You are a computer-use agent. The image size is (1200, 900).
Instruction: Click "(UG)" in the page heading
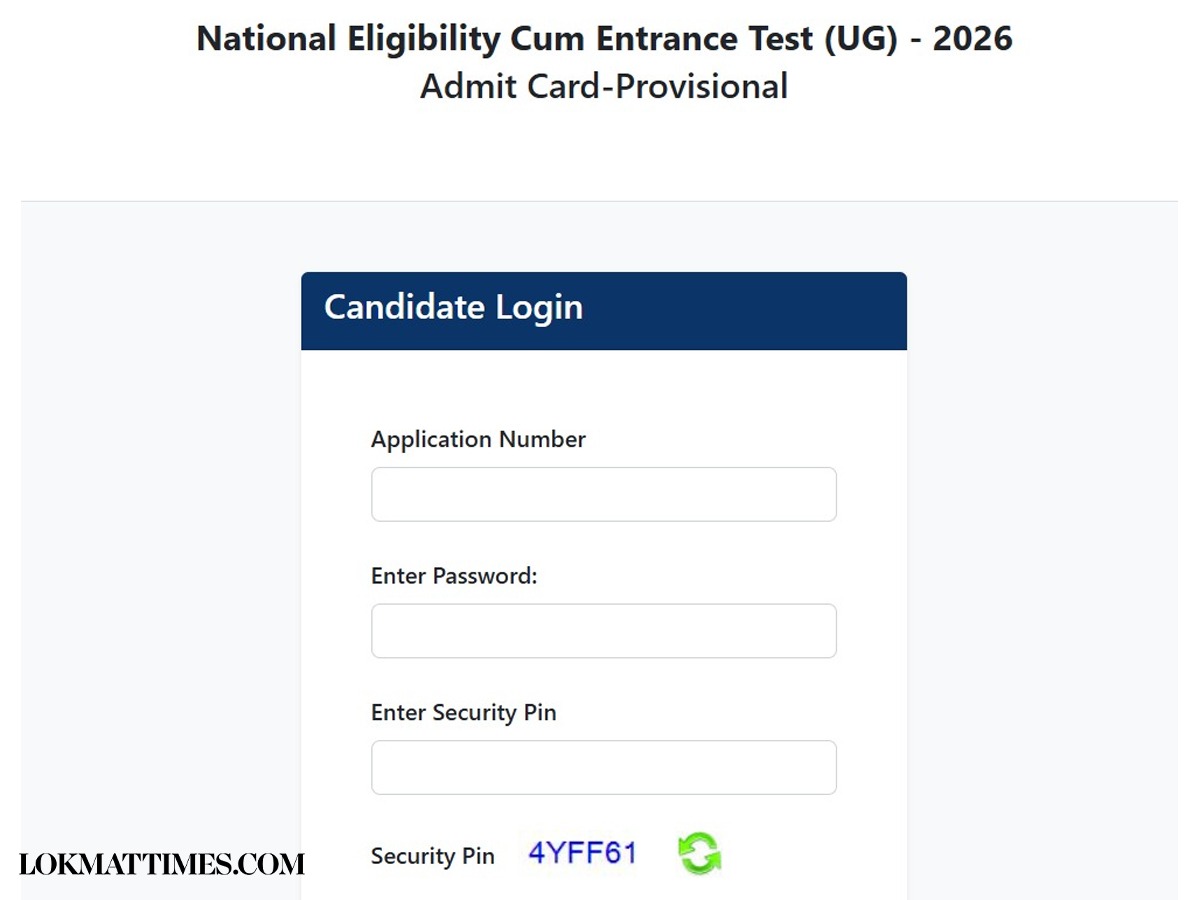click(860, 39)
